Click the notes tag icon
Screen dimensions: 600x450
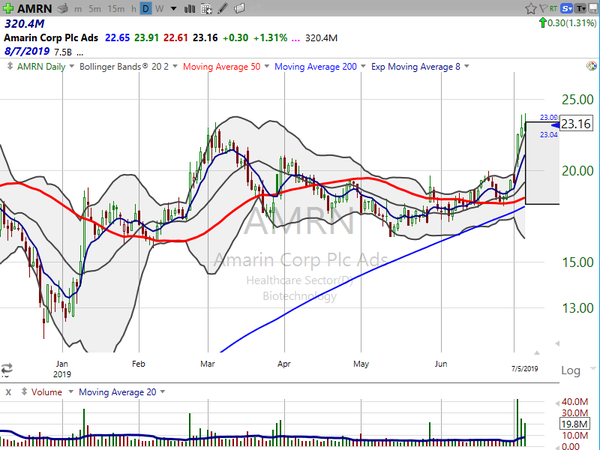[240, 8]
